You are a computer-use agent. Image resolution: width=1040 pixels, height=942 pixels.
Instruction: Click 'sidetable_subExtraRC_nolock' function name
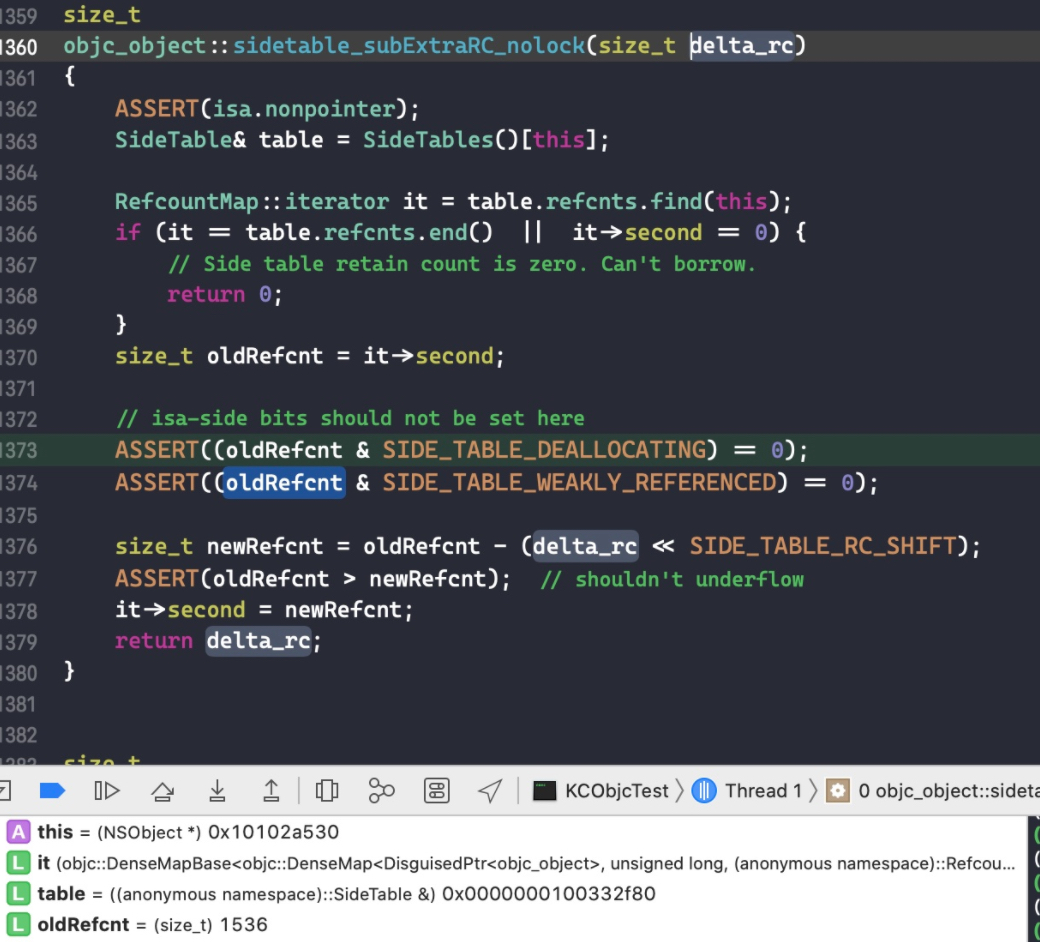pos(409,45)
